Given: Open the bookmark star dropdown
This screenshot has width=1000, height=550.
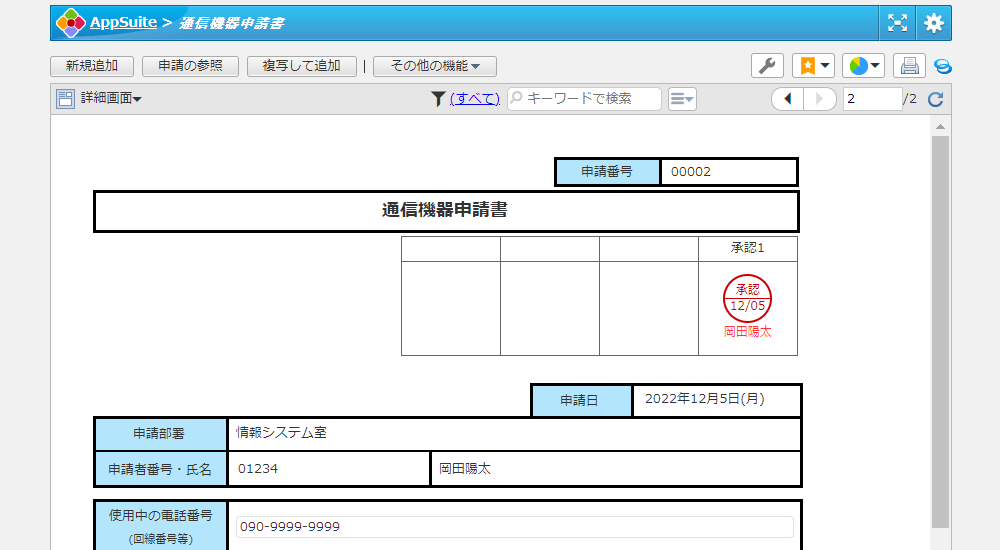Looking at the screenshot, I should 813,66.
